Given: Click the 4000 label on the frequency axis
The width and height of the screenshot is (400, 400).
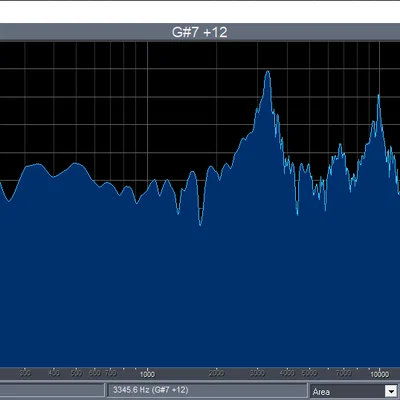Looking at the screenshot, I should coord(287,373).
